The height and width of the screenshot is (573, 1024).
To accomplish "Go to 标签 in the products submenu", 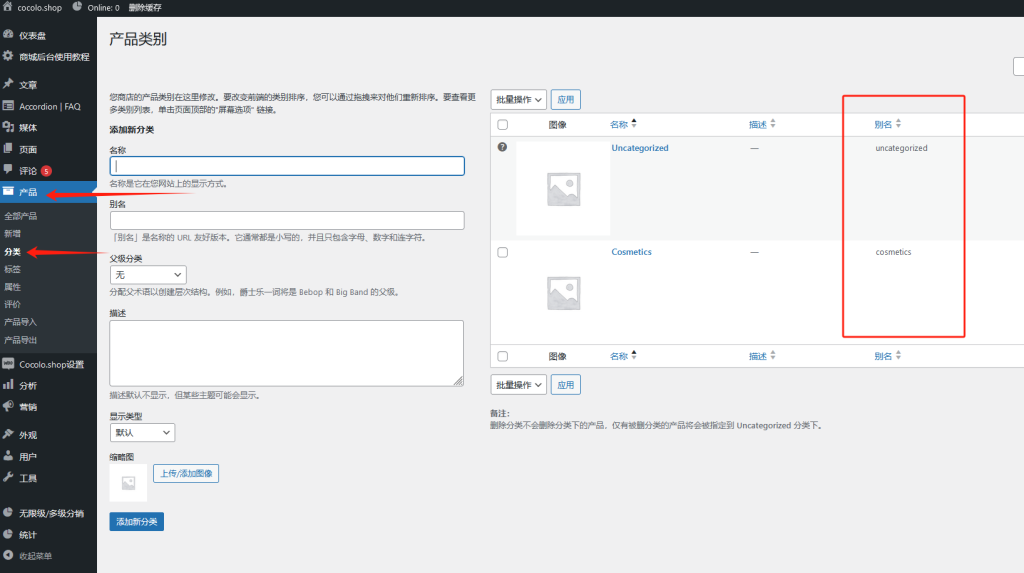I will pyautogui.click(x=13, y=269).
